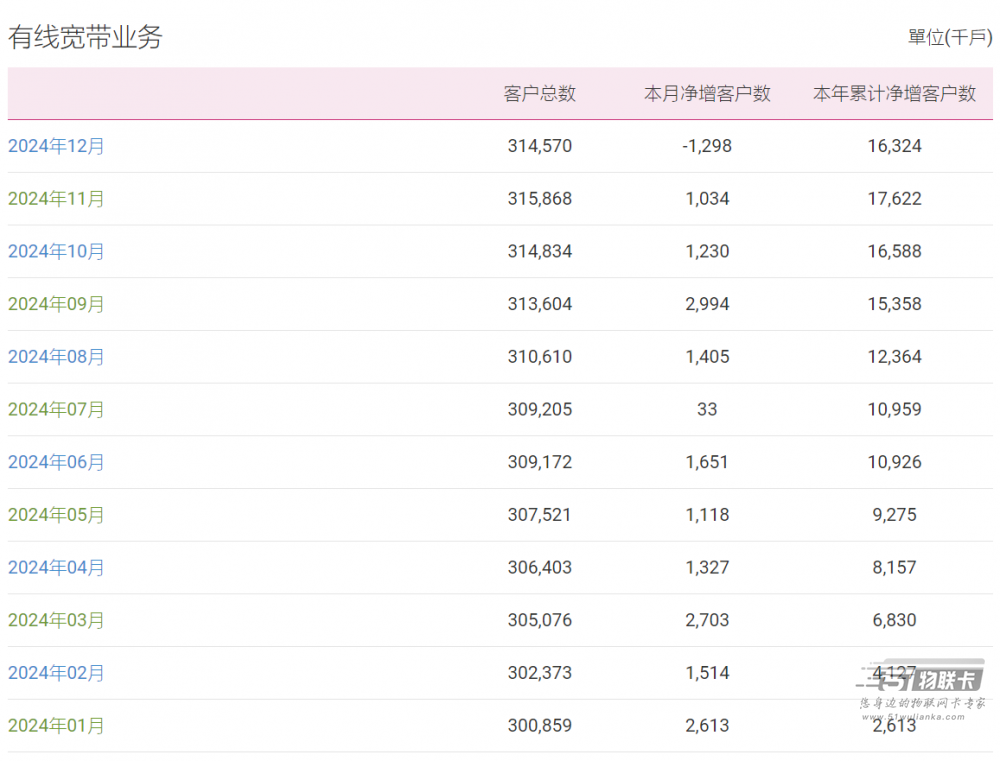Click the 本年累计净增客户数 column header
Screen dimensions: 1000x761
tap(894, 94)
